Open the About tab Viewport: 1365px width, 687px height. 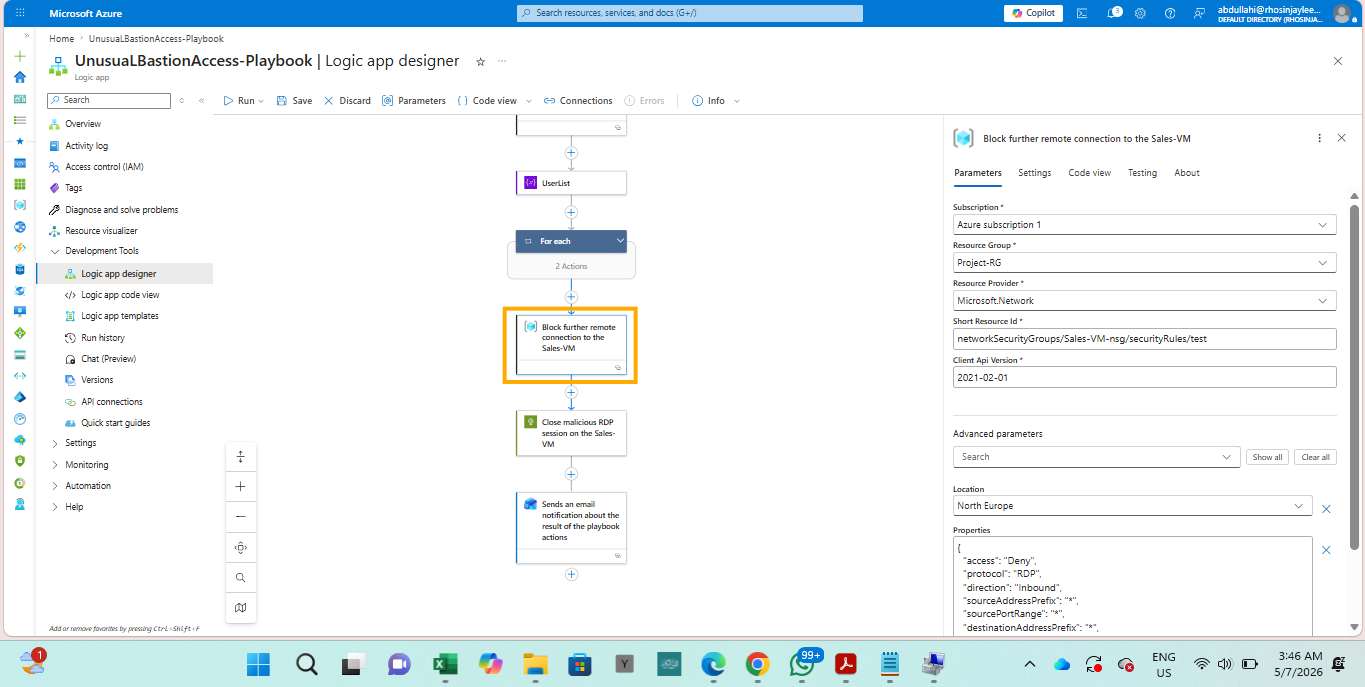[1187, 173]
